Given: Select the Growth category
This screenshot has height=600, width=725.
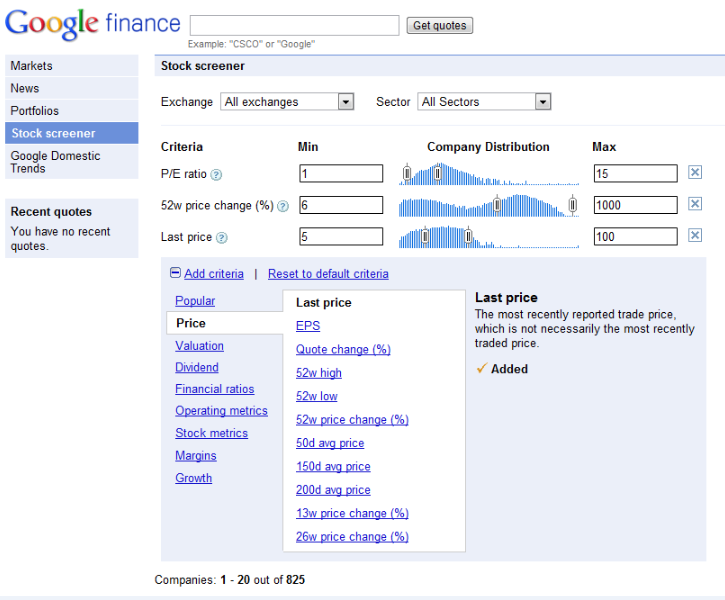Looking at the screenshot, I should 193,478.
